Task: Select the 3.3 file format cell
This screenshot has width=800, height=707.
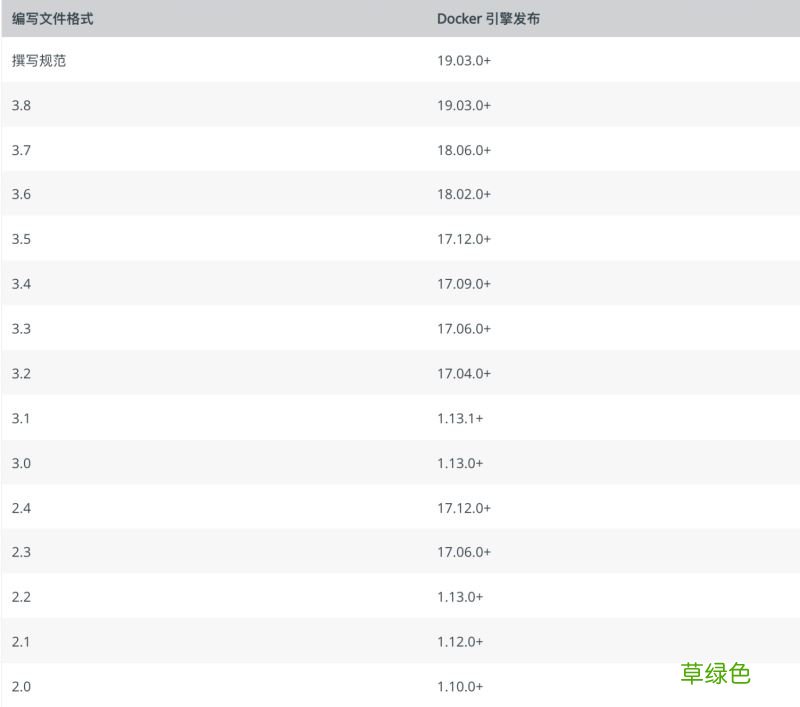Action: point(21,329)
